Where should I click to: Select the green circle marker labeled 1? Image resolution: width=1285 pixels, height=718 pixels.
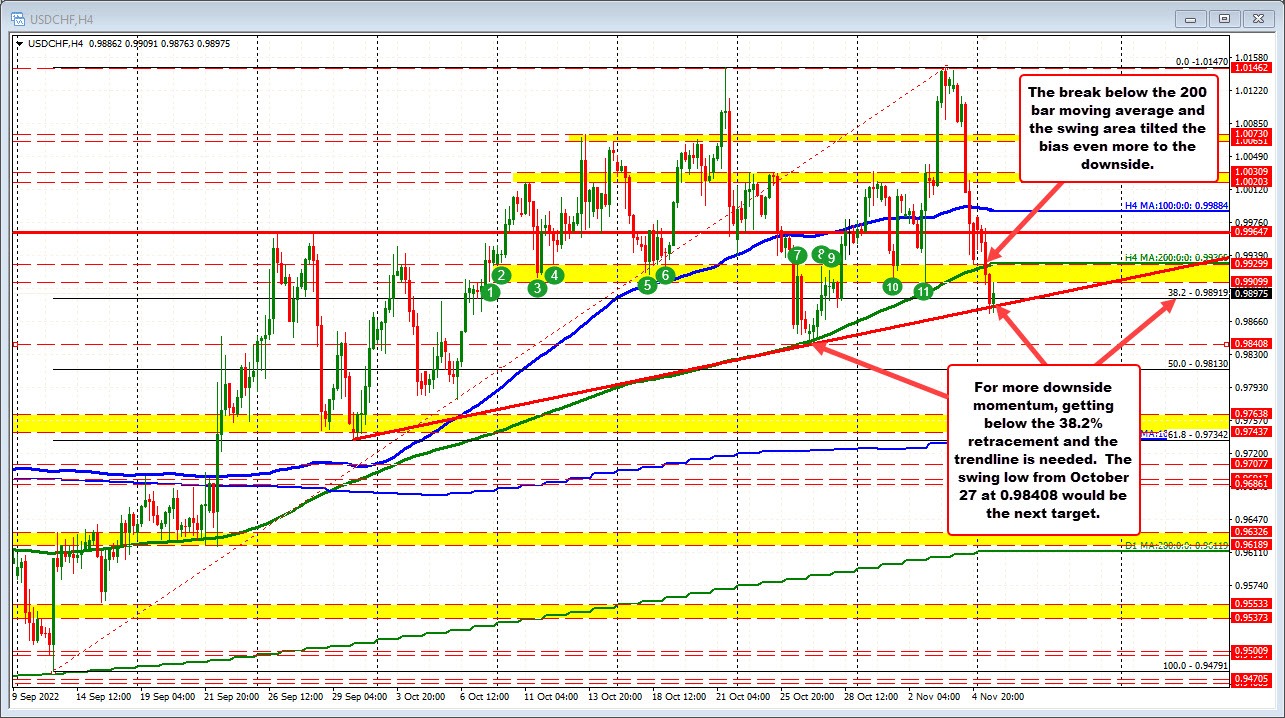(x=490, y=290)
